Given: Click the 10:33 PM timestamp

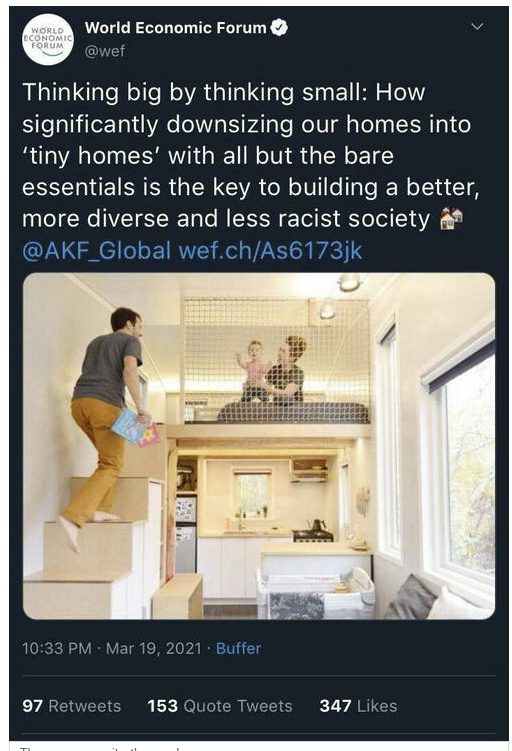Looking at the screenshot, I should (57, 648).
